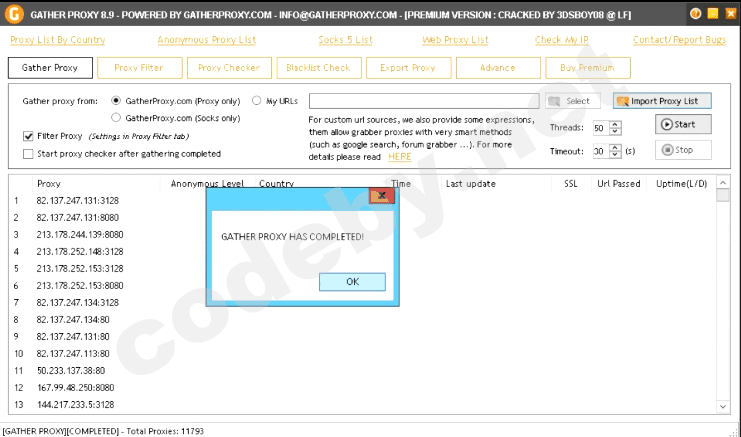Sort by Proxy column header
The image size is (741, 437).
point(49,184)
